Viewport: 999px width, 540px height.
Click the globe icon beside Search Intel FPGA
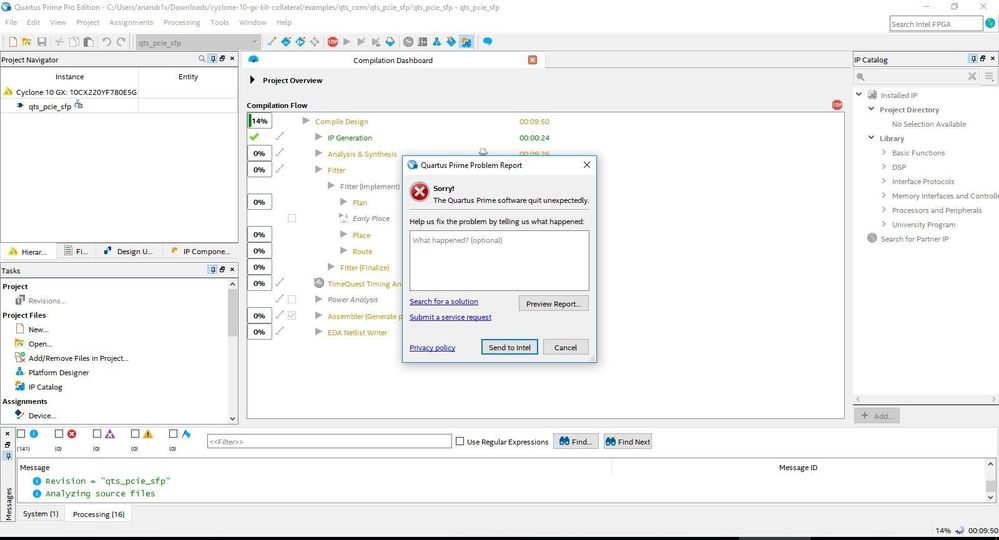coord(990,24)
